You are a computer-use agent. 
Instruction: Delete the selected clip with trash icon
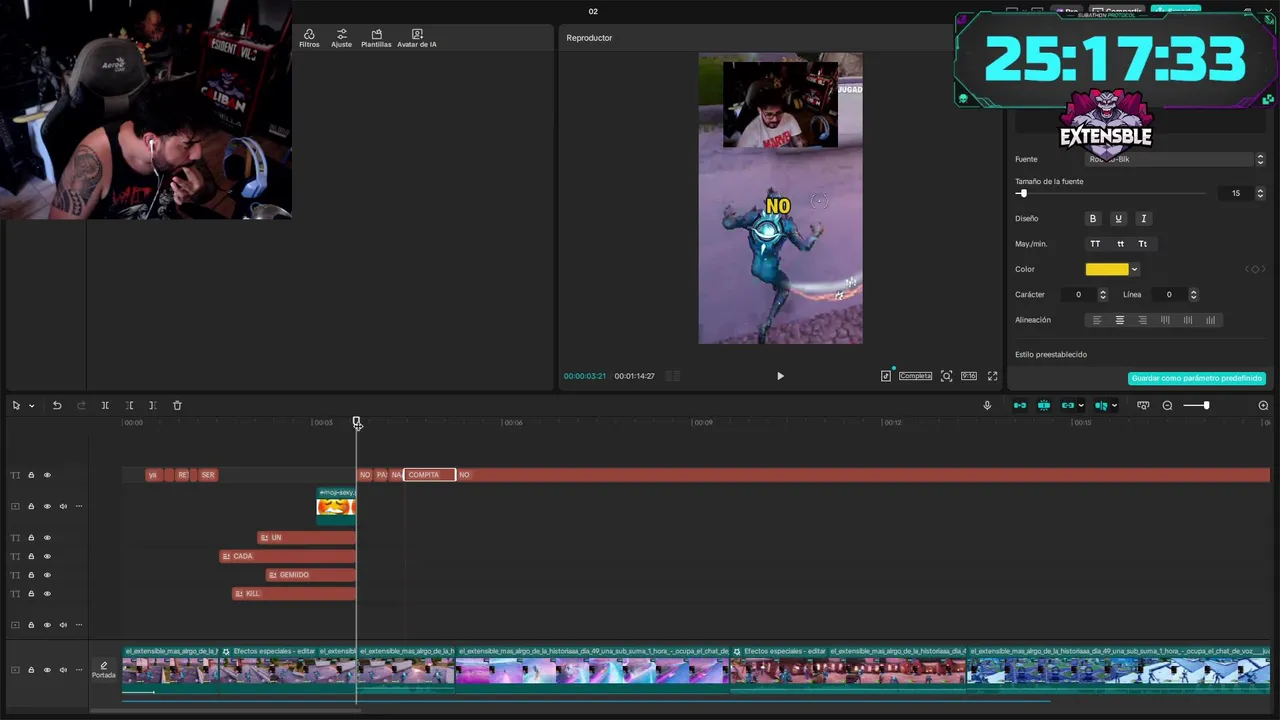[177, 405]
